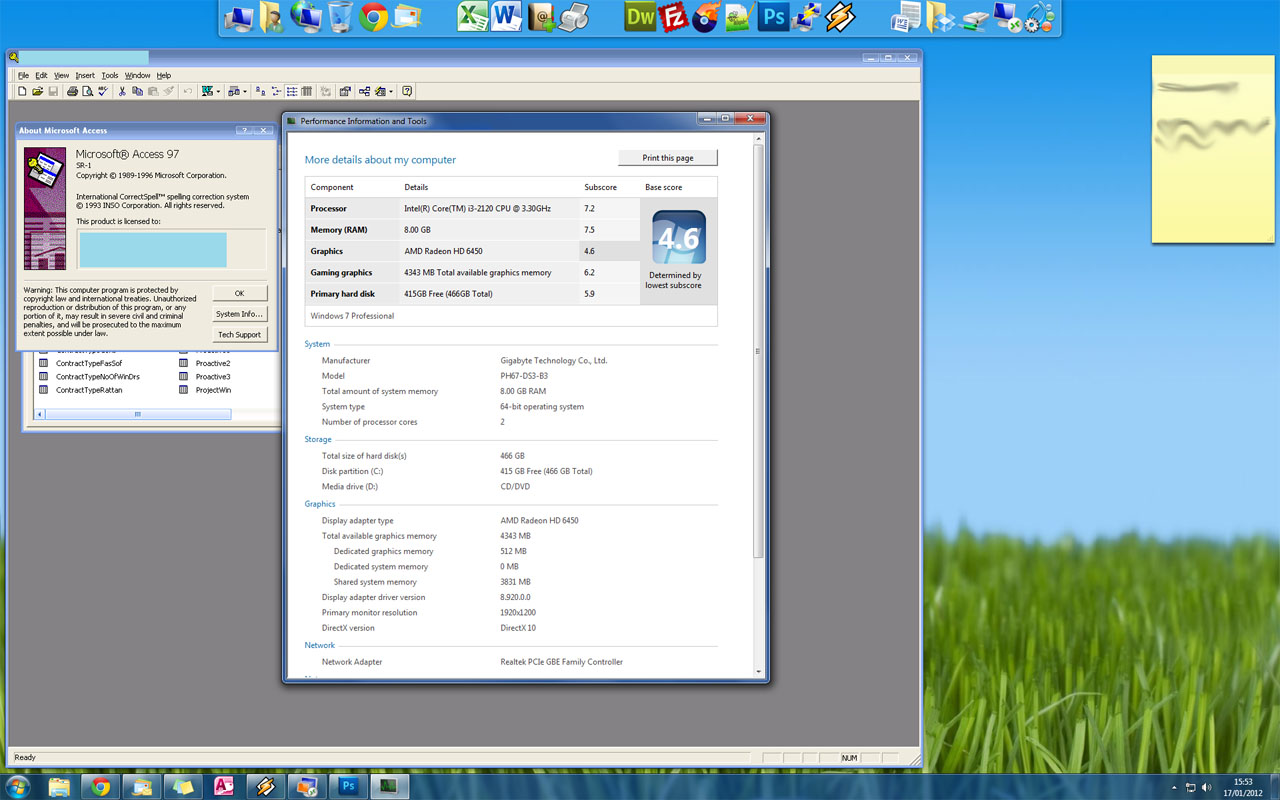
Task: Launch Winamp from the top dock
Action: click(x=840, y=17)
